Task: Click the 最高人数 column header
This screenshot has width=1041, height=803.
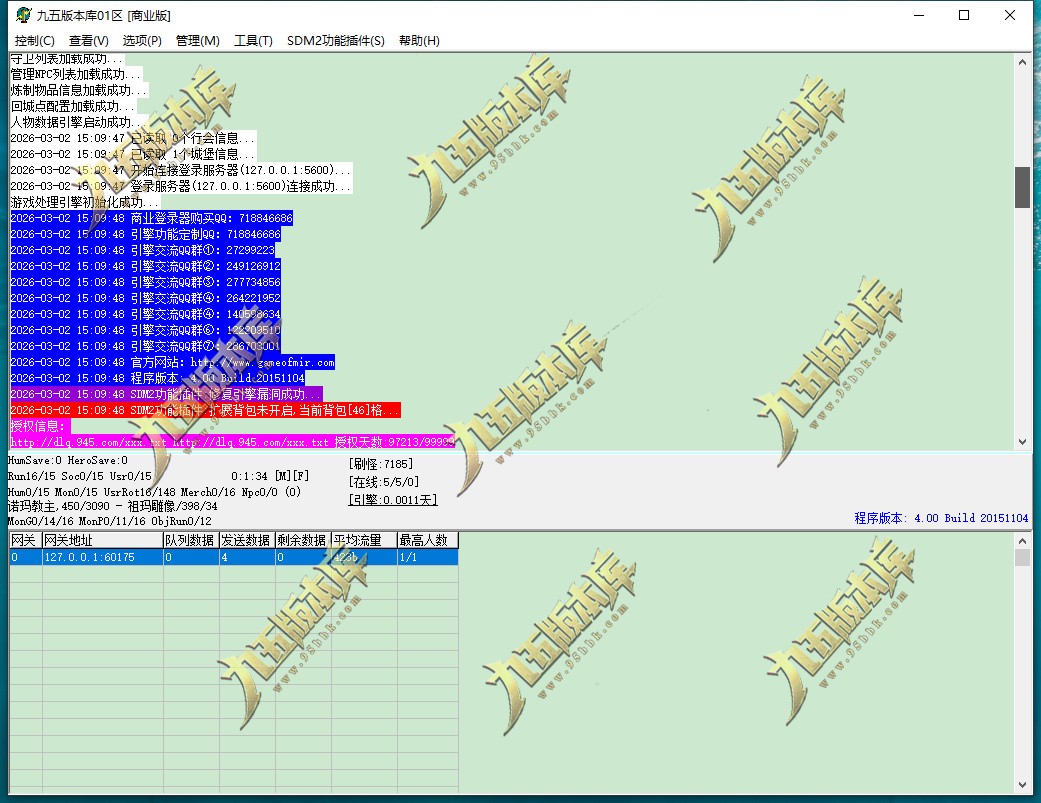Action: [428, 540]
